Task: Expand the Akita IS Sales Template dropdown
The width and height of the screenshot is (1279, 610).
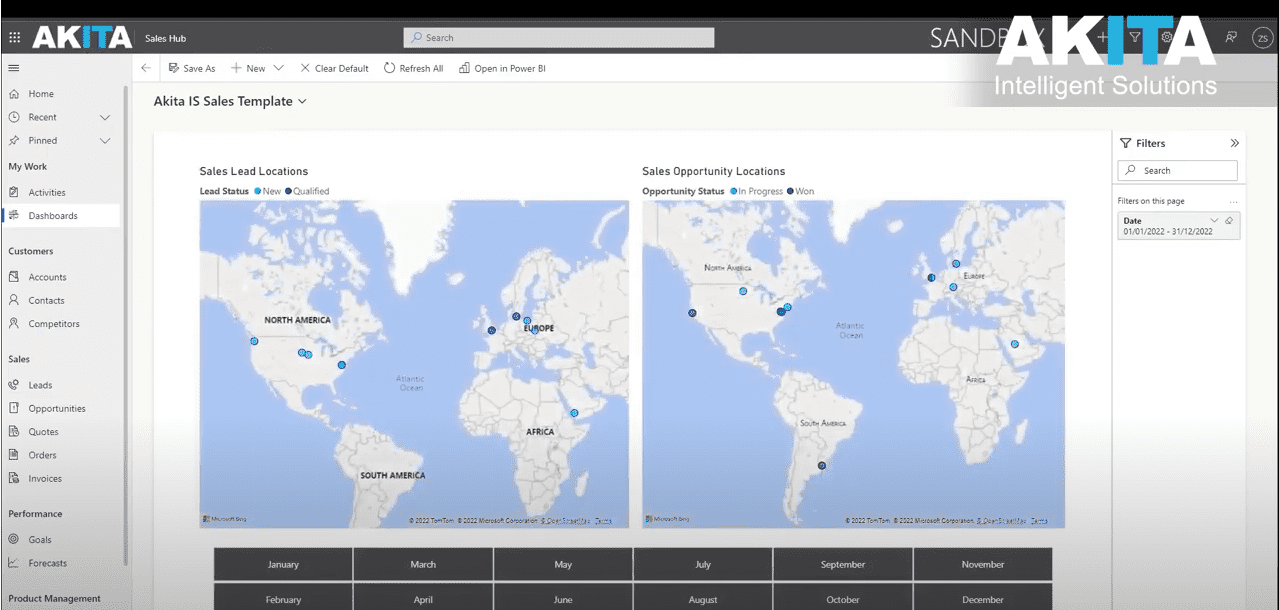Action: pos(301,101)
